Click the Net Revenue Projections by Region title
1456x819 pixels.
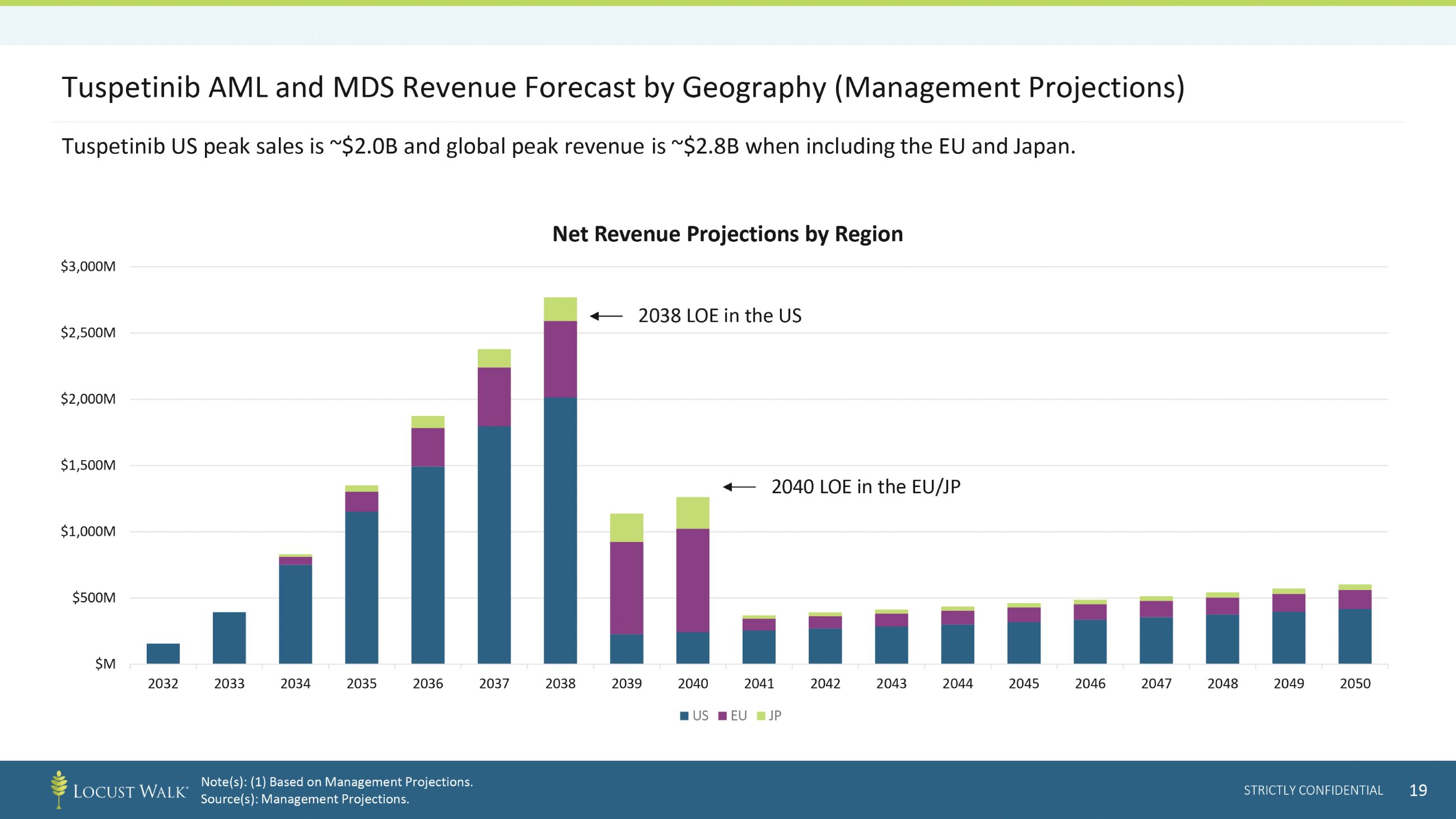point(727,234)
